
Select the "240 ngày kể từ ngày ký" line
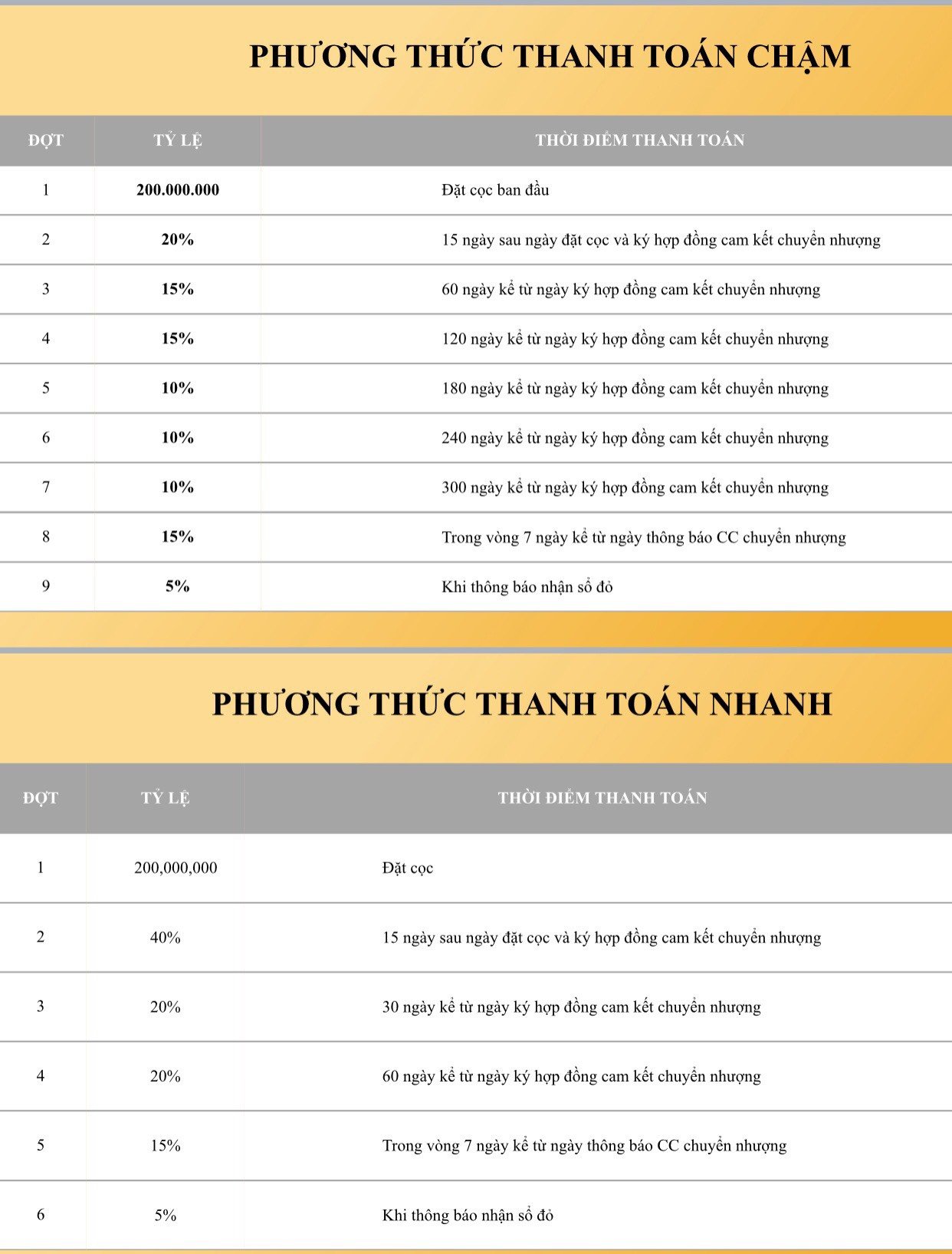click(x=635, y=438)
